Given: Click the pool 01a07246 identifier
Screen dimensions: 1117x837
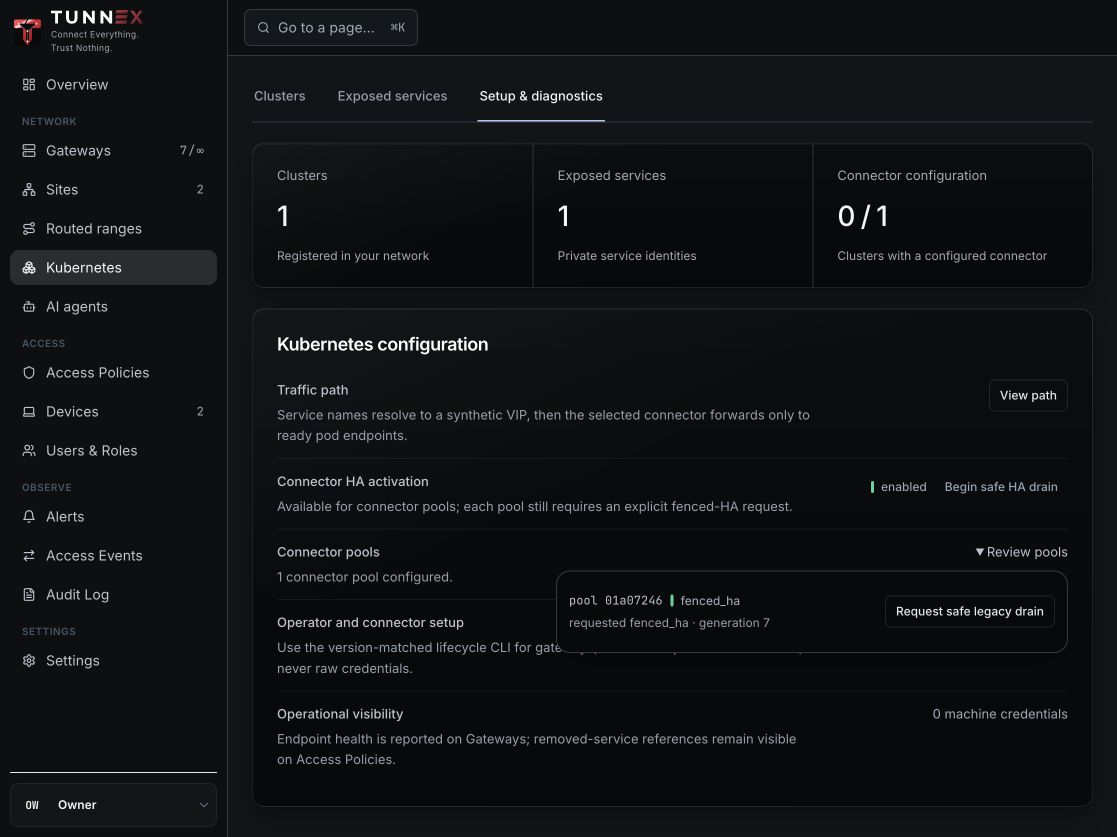Looking at the screenshot, I should [x=615, y=601].
